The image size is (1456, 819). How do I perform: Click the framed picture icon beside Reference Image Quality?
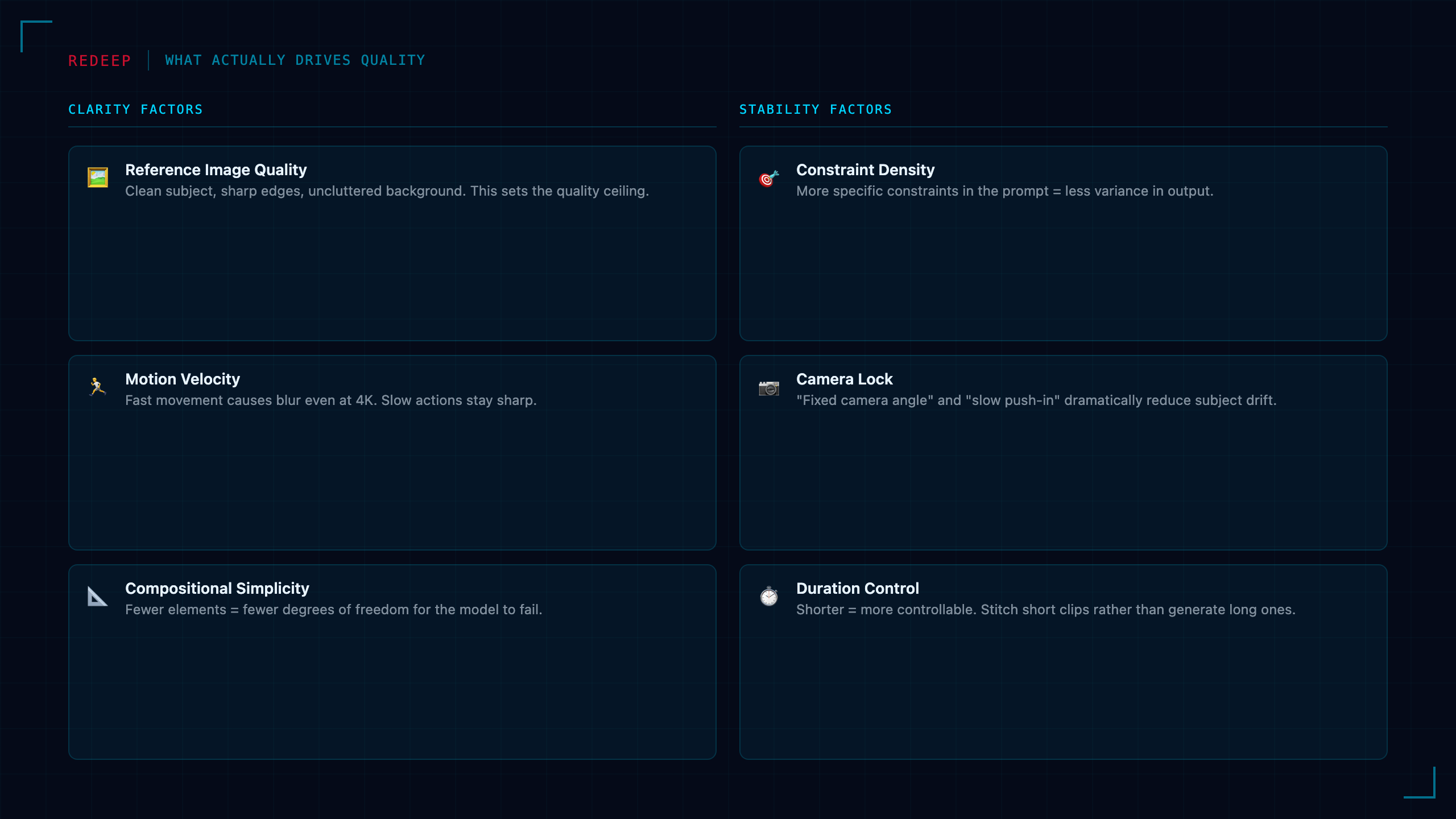pos(98,177)
